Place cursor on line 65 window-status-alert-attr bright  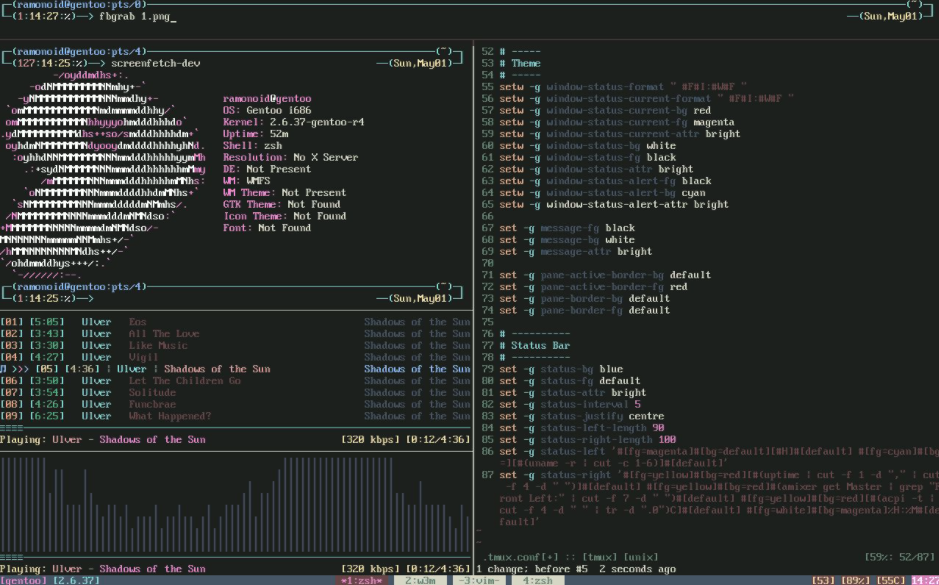(614, 204)
